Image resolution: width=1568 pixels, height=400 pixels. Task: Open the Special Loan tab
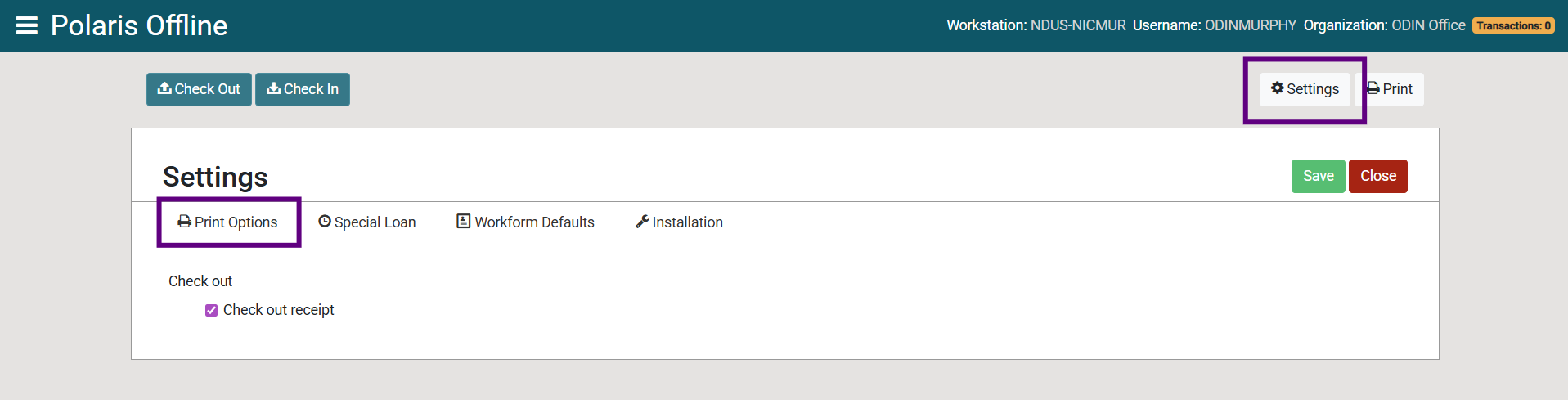(x=366, y=222)
